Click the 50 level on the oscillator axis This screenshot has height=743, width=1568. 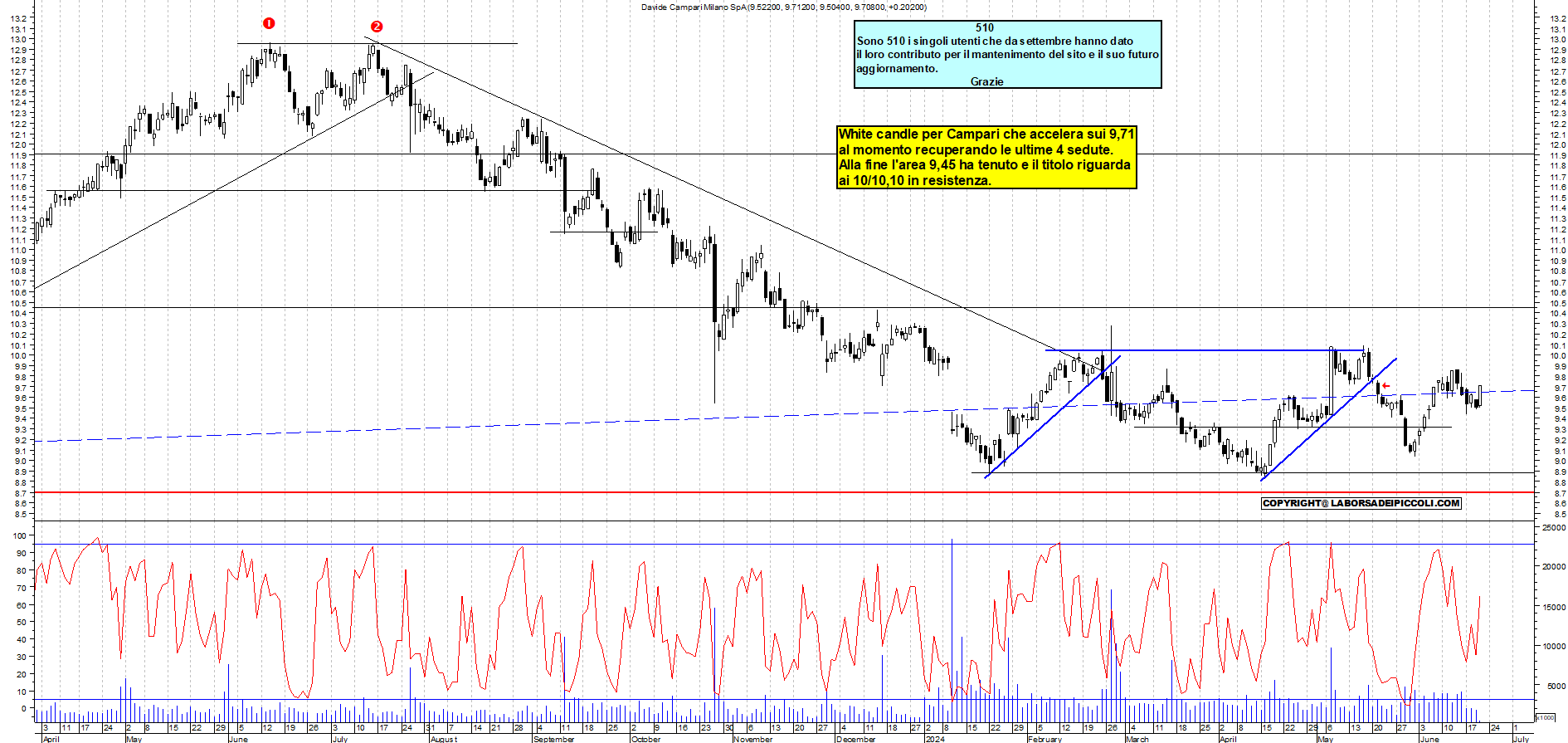tap(22, 622)
